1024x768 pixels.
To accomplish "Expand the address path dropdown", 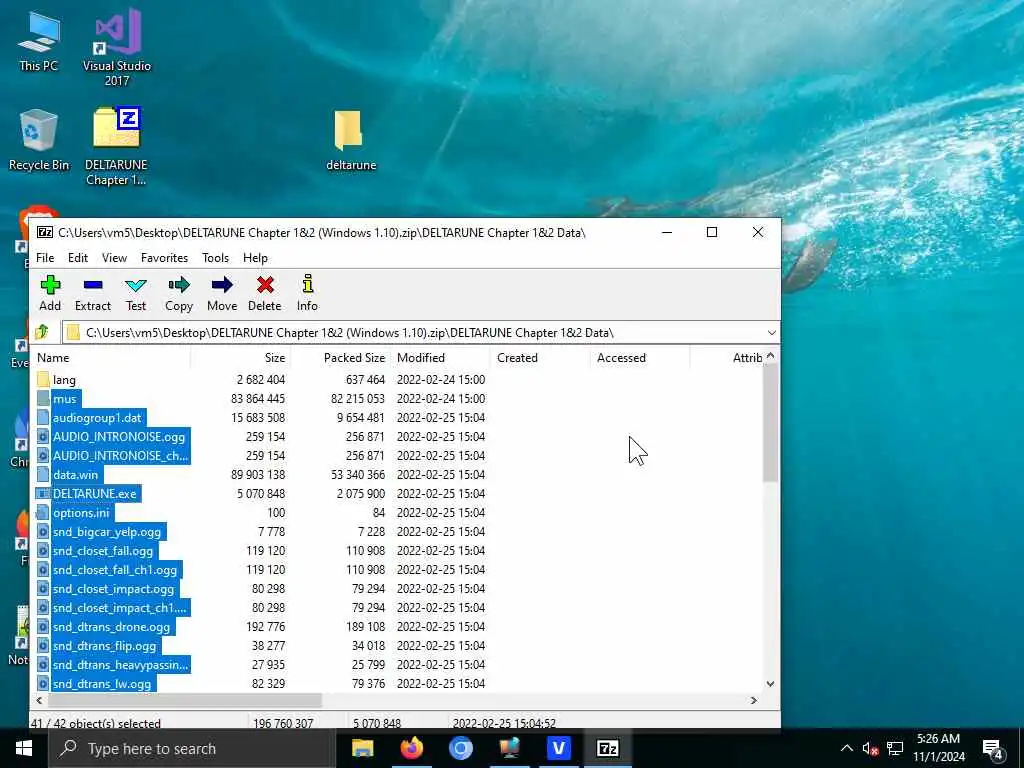I will (771, 332).
